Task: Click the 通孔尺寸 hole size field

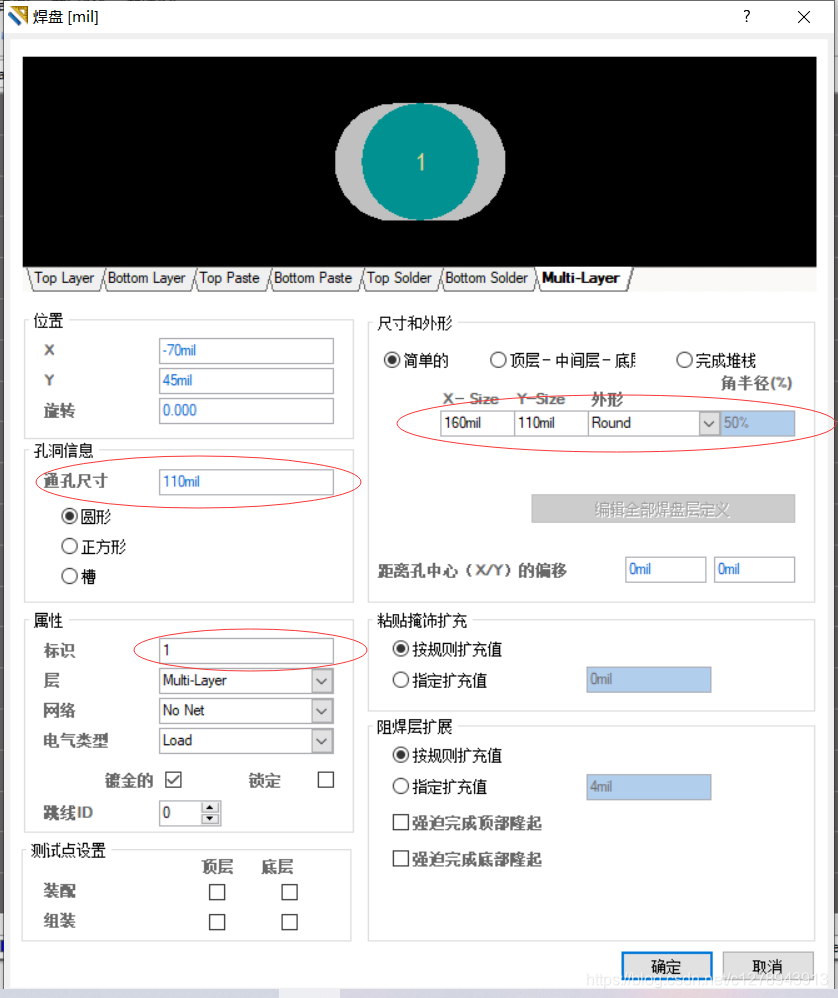Action: pos(246,482)
